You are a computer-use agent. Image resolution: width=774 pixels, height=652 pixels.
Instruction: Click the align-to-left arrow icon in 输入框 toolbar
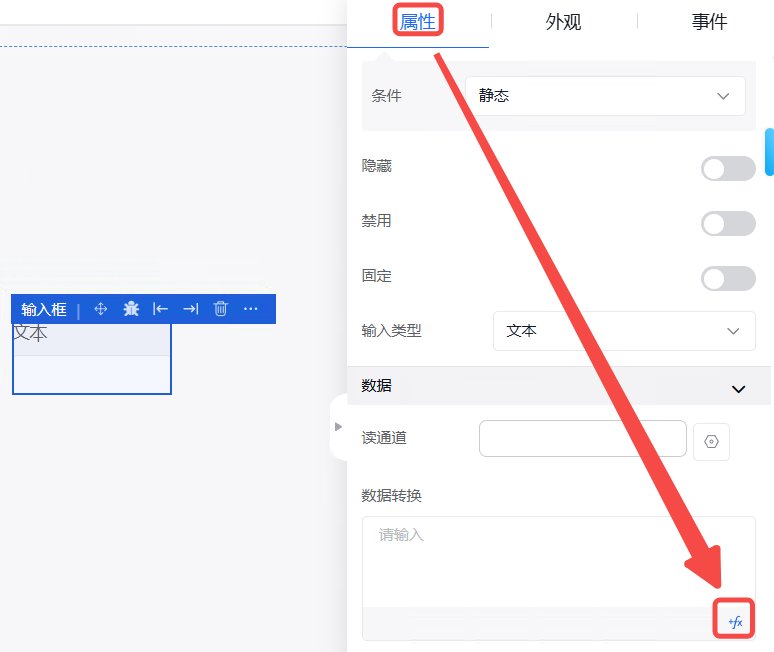point(160,309)
